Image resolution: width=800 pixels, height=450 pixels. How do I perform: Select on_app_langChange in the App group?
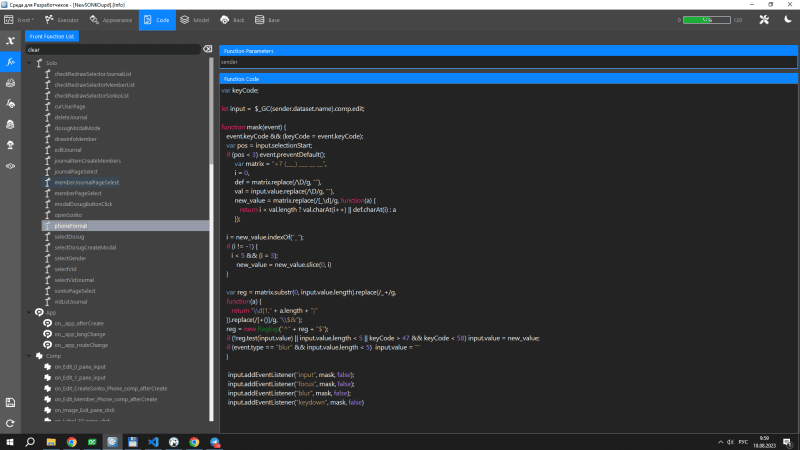click(x=80, y=334)
